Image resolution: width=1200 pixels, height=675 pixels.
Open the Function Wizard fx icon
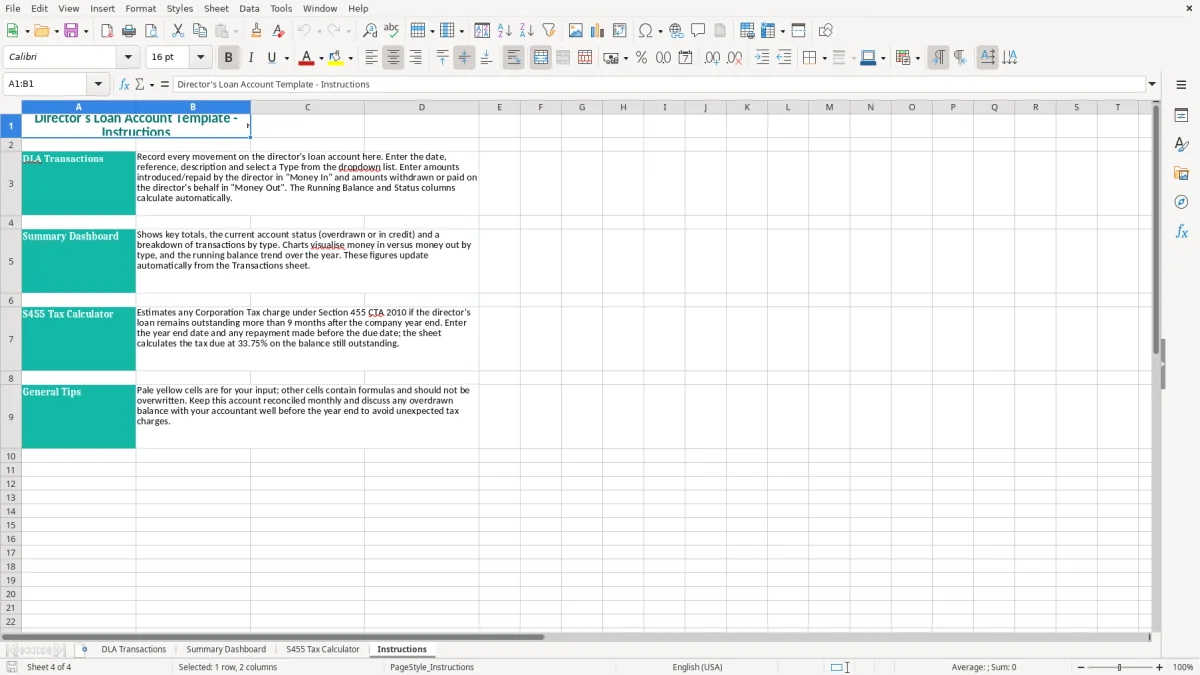[x=125, y=84]
